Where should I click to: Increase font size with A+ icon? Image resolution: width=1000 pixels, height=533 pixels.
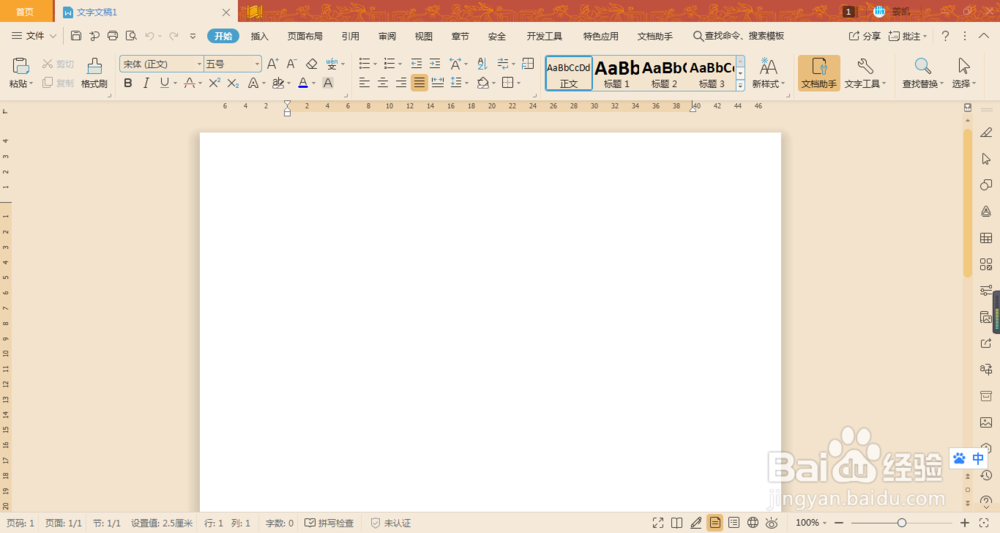point(272,64)
